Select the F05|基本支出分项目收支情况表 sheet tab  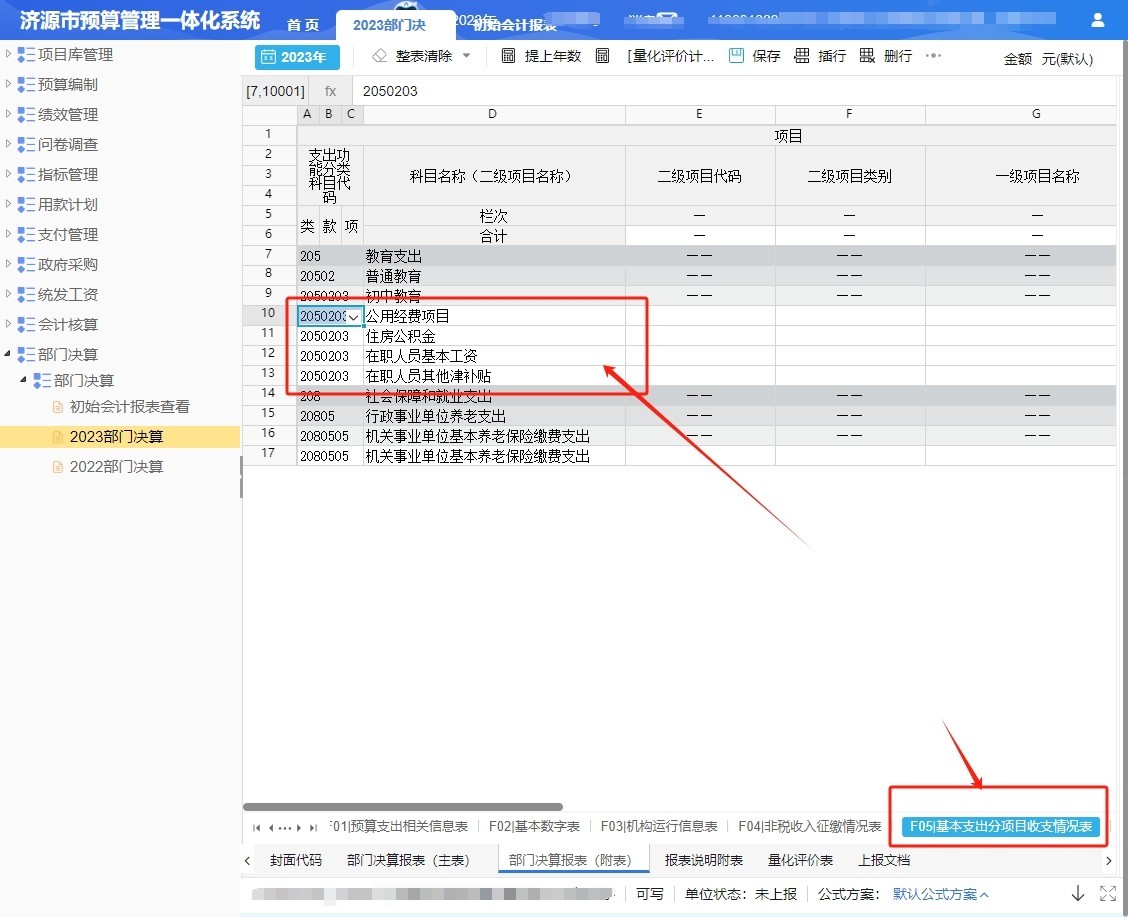tap(1001, 826)
